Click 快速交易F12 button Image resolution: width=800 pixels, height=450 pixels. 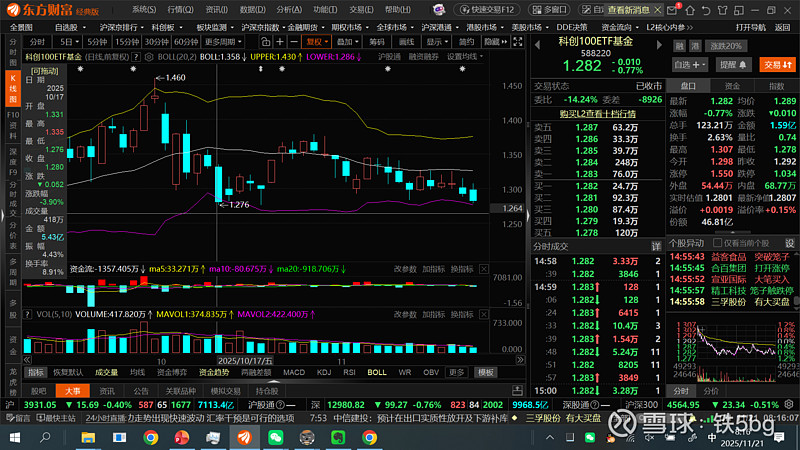pos(487,10)
